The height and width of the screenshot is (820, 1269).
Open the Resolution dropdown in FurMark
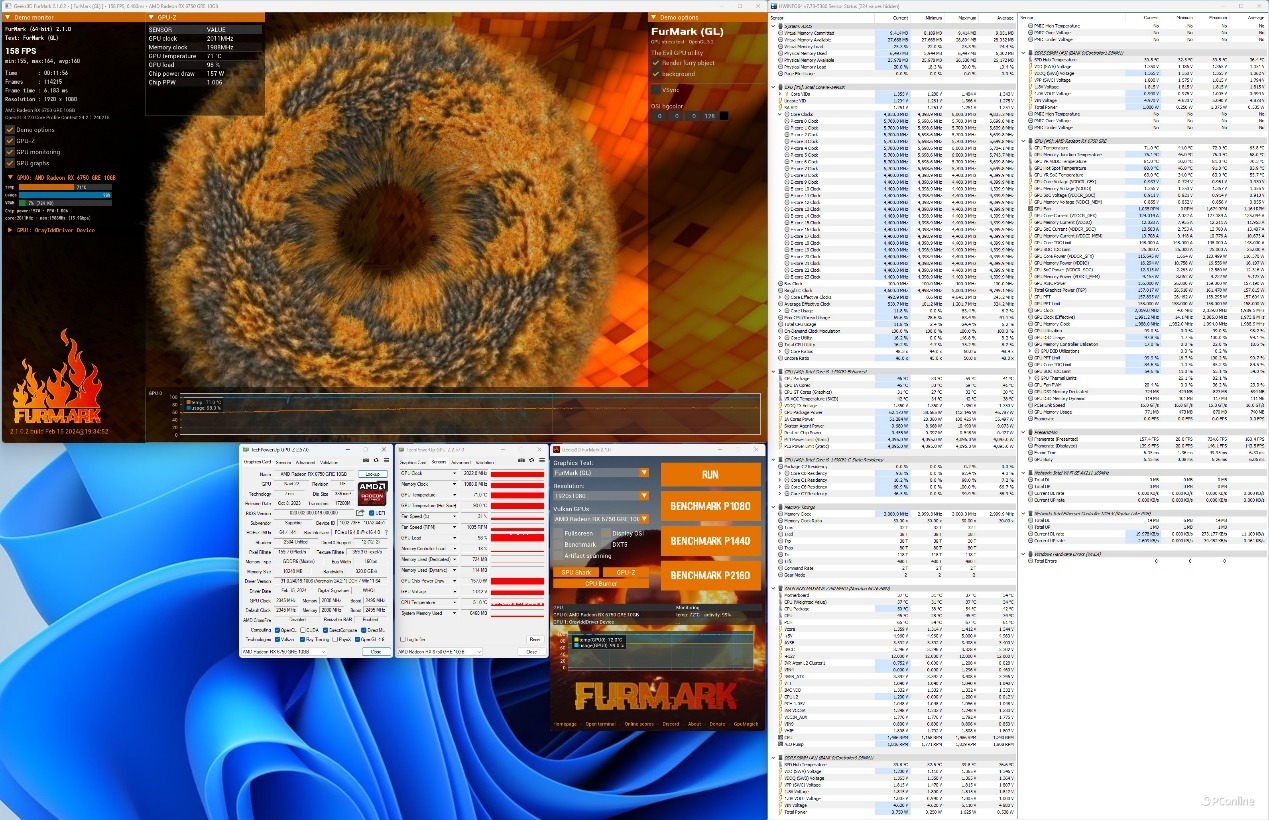click(x=644, y=495)
